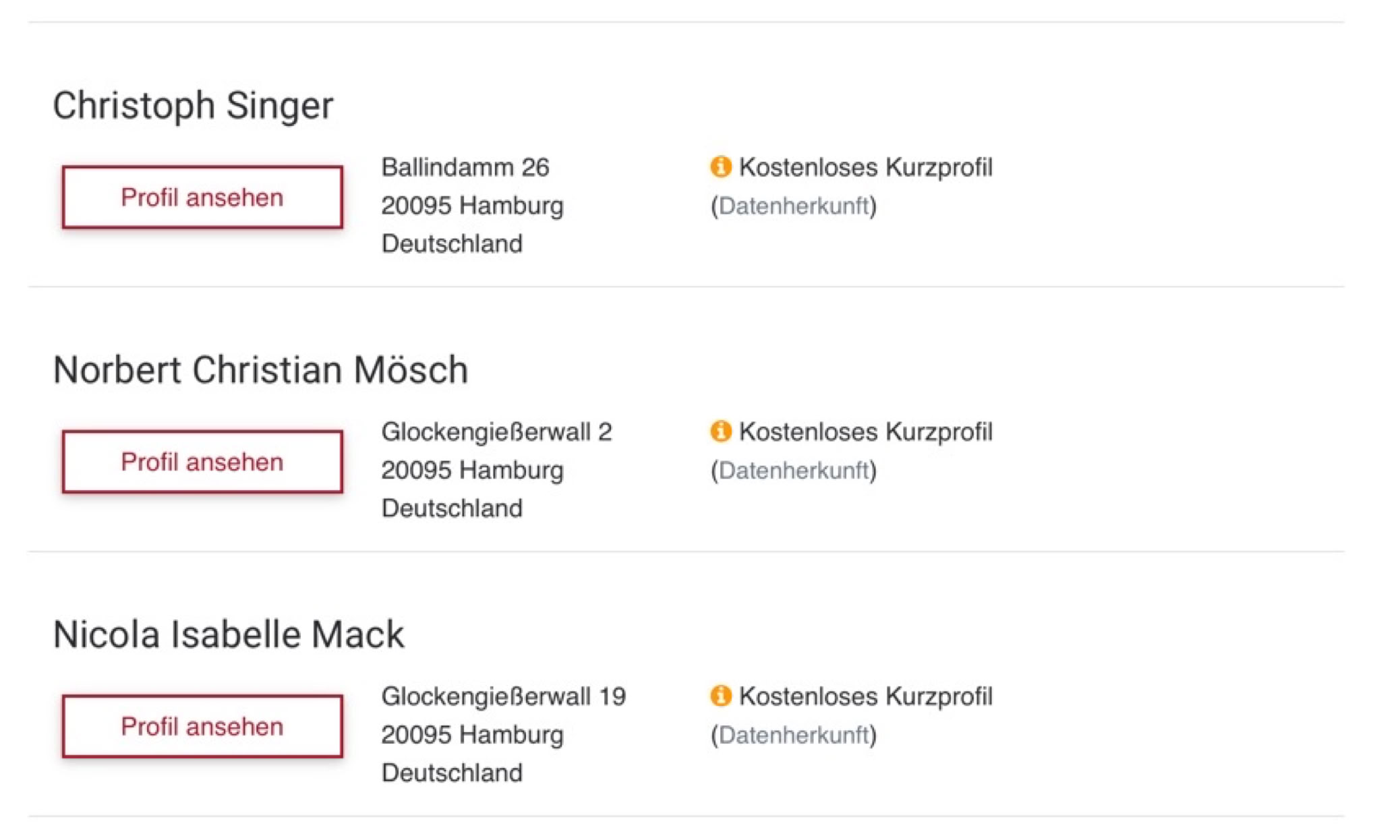
Task: Follow the Datenherkunft link for Norbert Christian Mösch
Action: click(794, 470)
